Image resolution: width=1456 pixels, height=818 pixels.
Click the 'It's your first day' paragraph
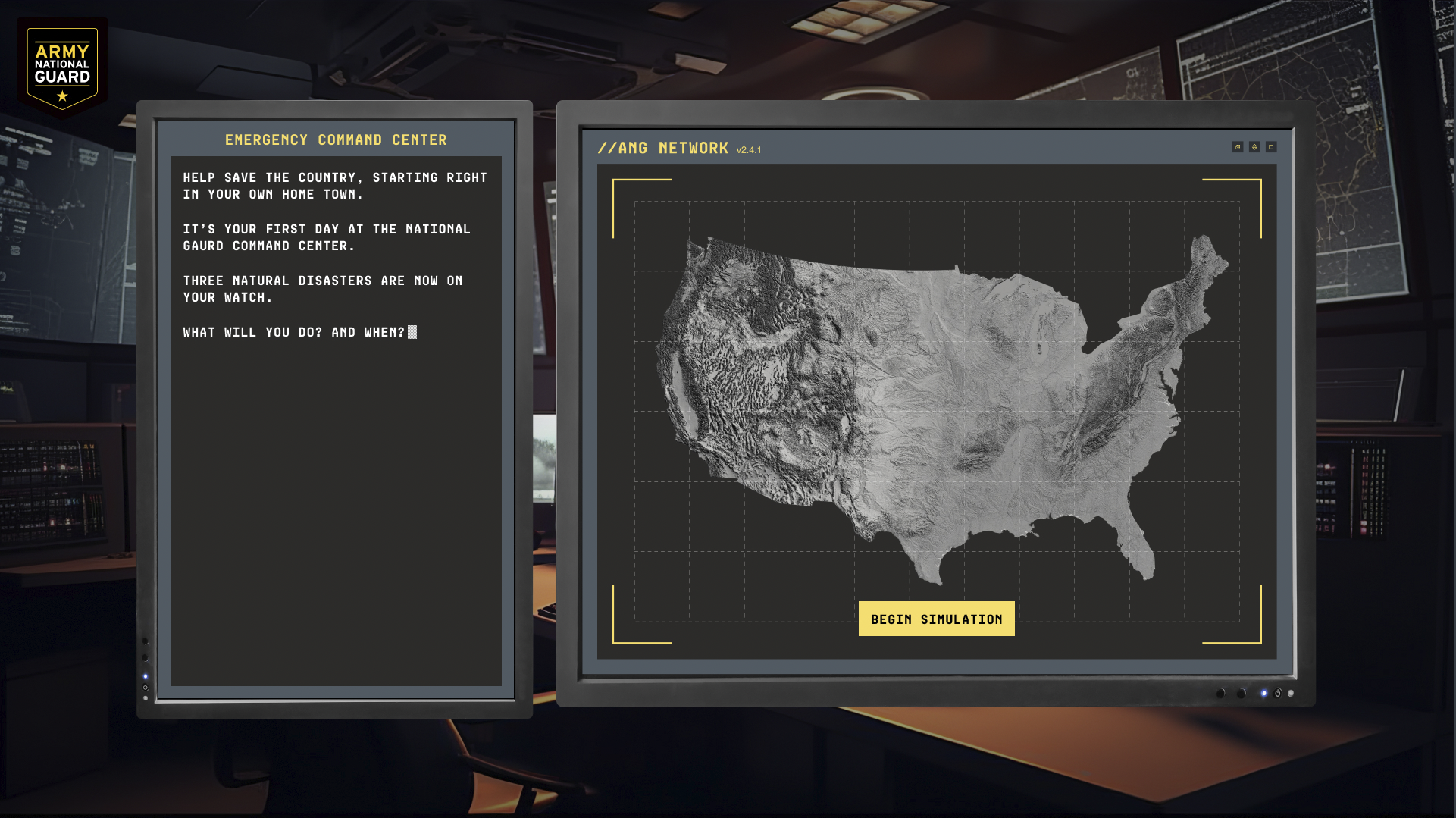[x=327, y=237]
